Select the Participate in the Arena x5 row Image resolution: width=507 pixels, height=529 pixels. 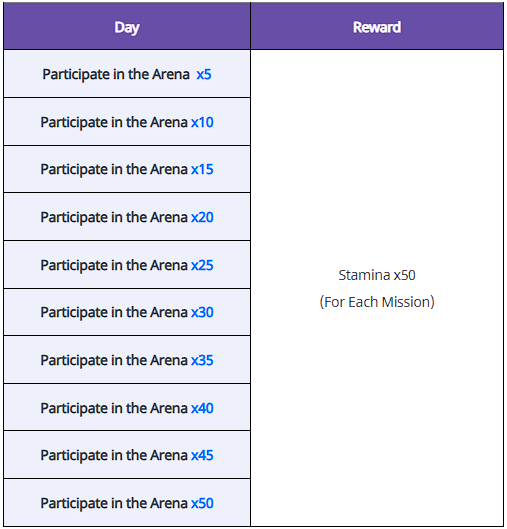click(127, 74)
